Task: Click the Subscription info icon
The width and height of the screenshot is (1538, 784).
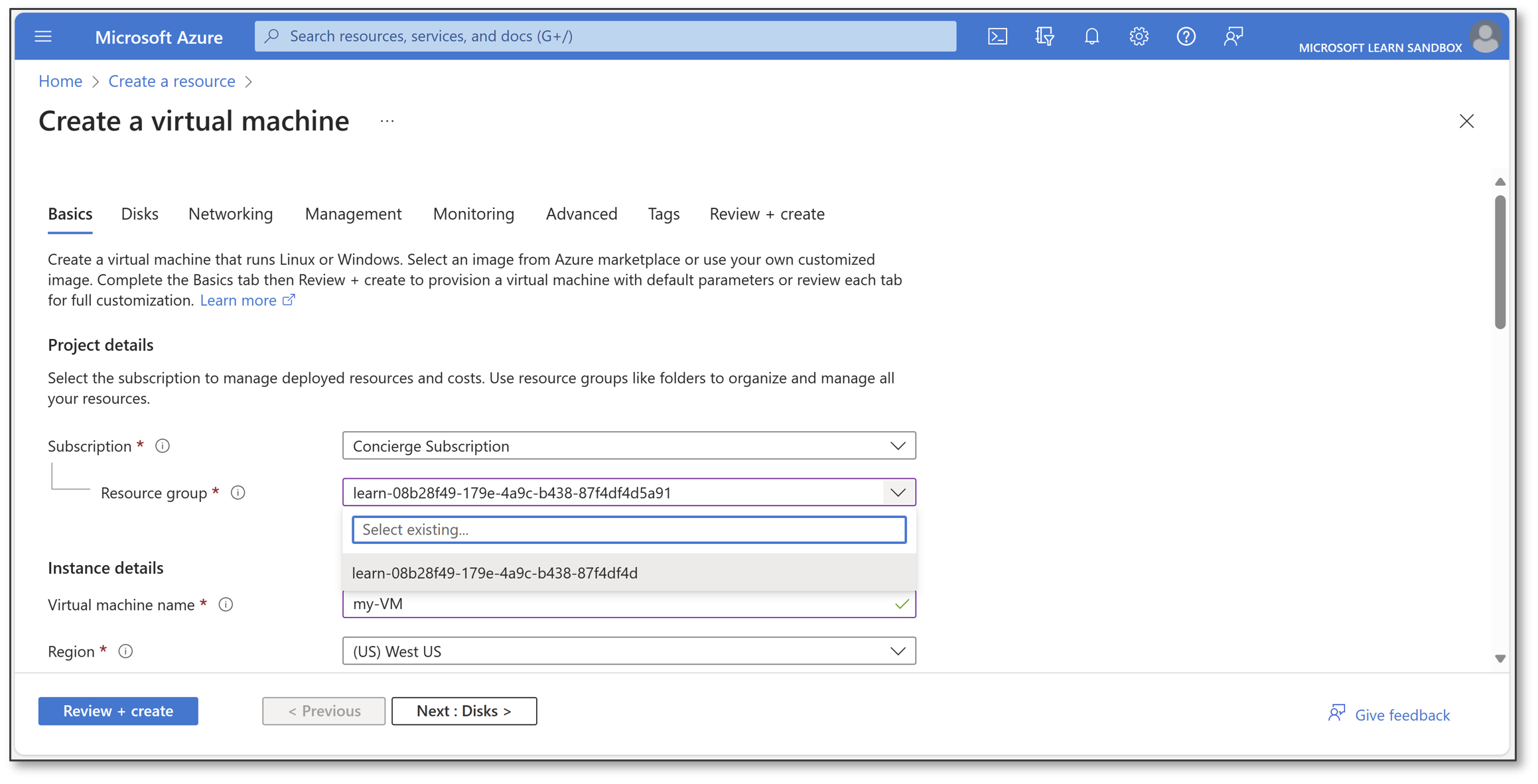Action: [163, 446]
